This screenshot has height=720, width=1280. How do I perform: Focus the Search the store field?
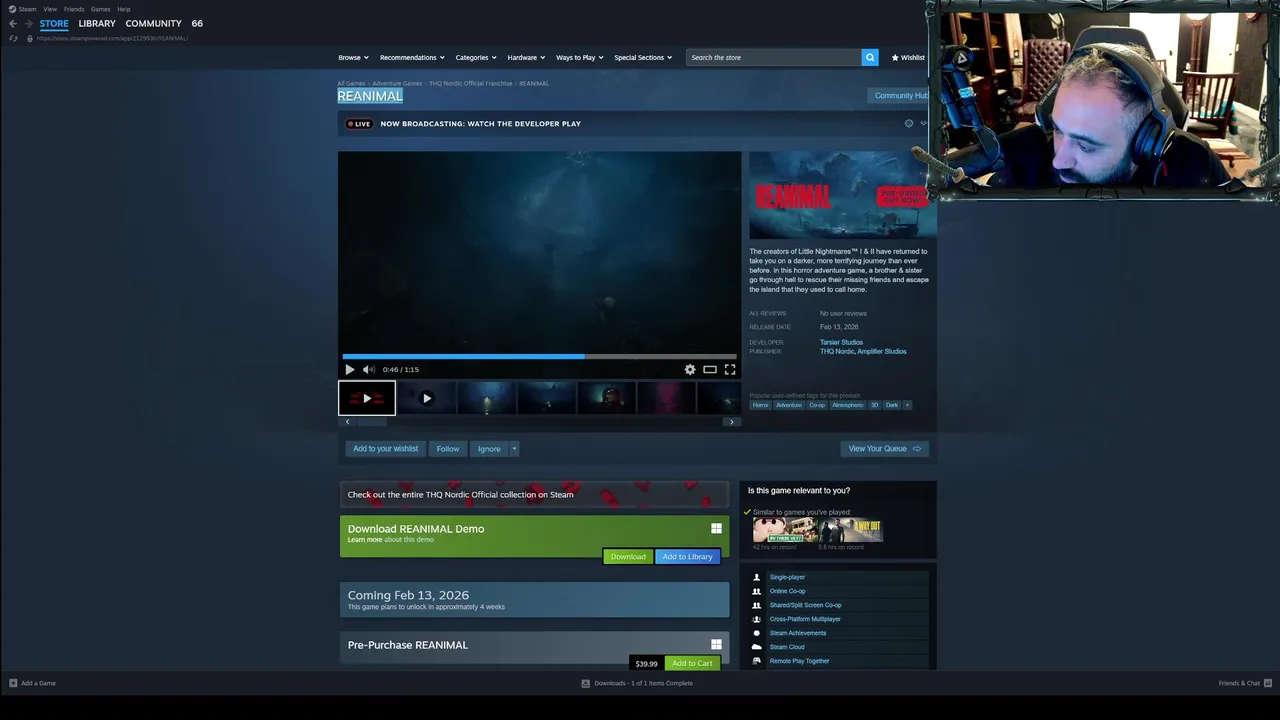pos(773,57)
